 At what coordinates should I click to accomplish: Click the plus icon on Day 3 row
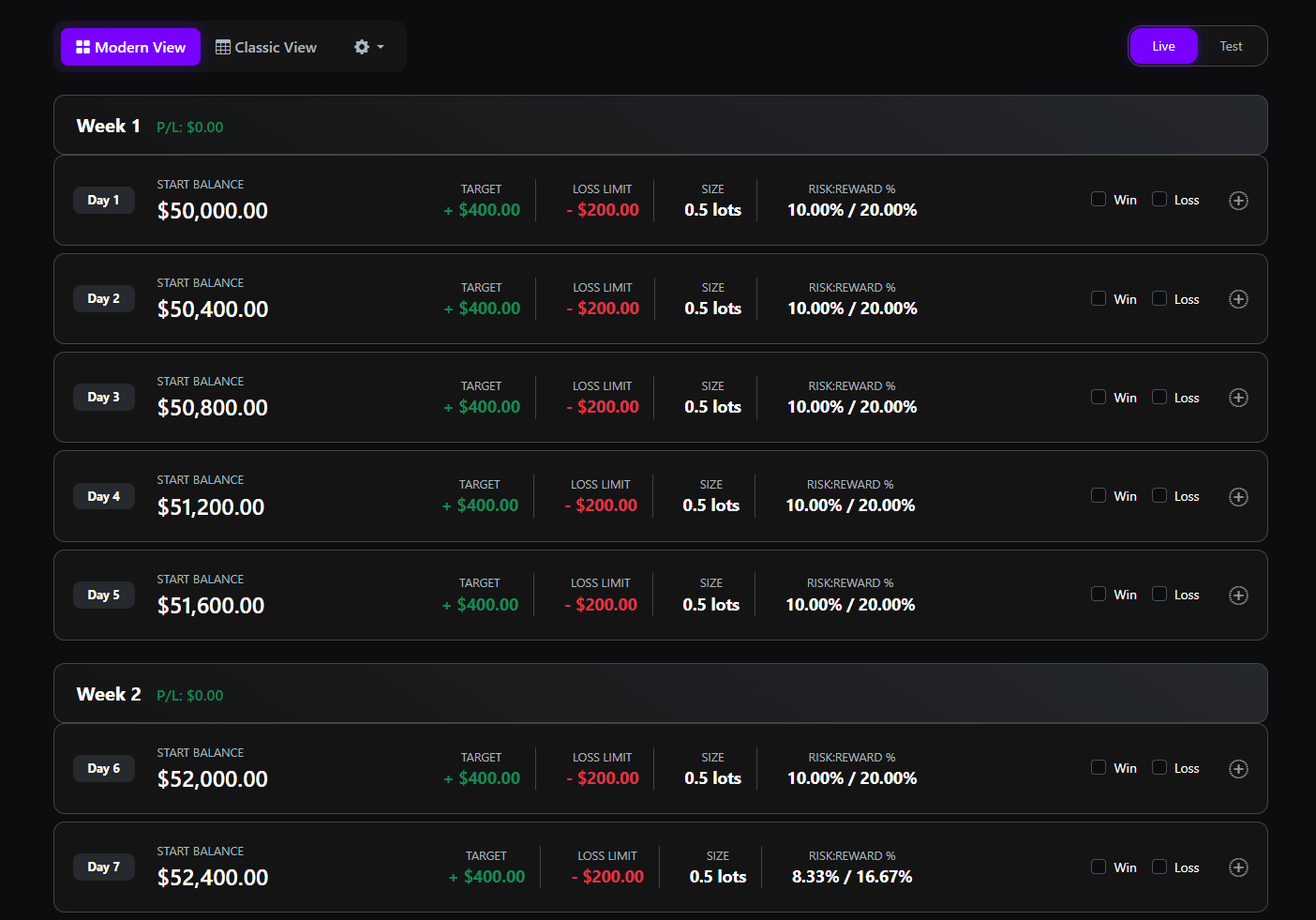tap(1238, 397)
